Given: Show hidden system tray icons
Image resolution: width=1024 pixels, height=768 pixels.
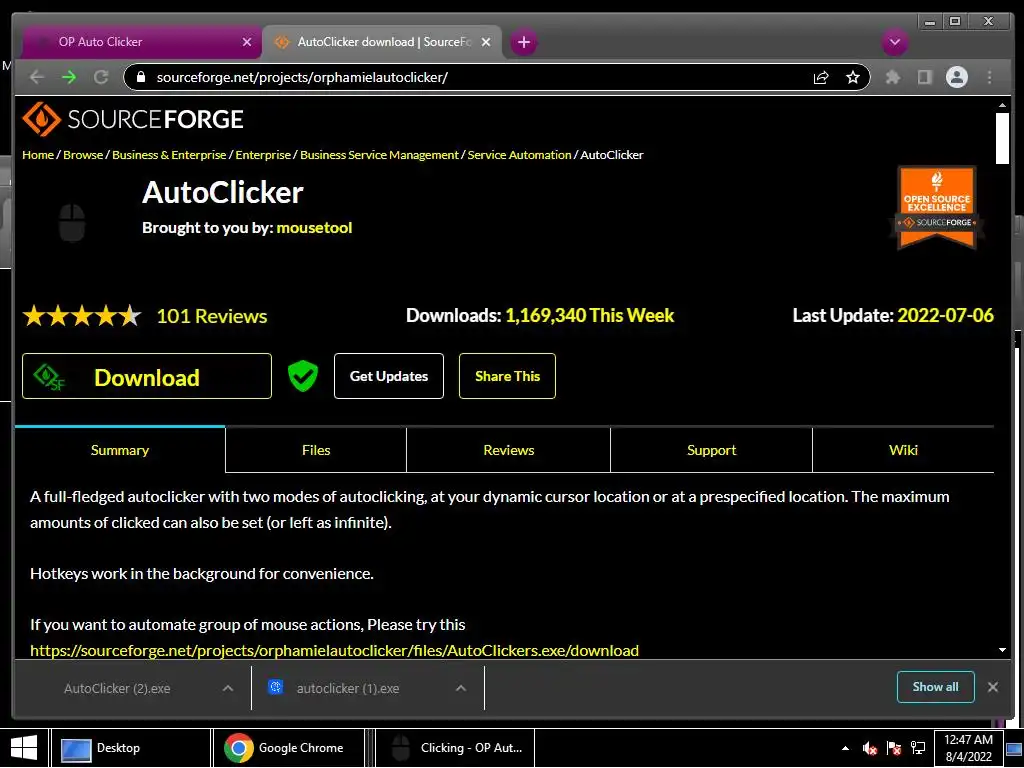Looking at the screenshot, I should coord(845,748).
